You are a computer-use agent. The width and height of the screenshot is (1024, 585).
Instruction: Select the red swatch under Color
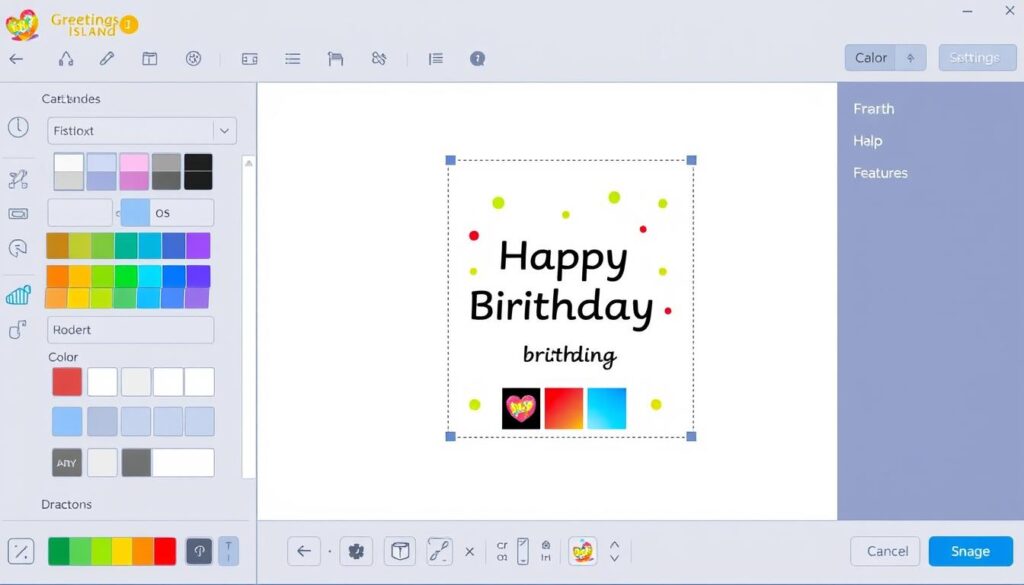point(66,381)
